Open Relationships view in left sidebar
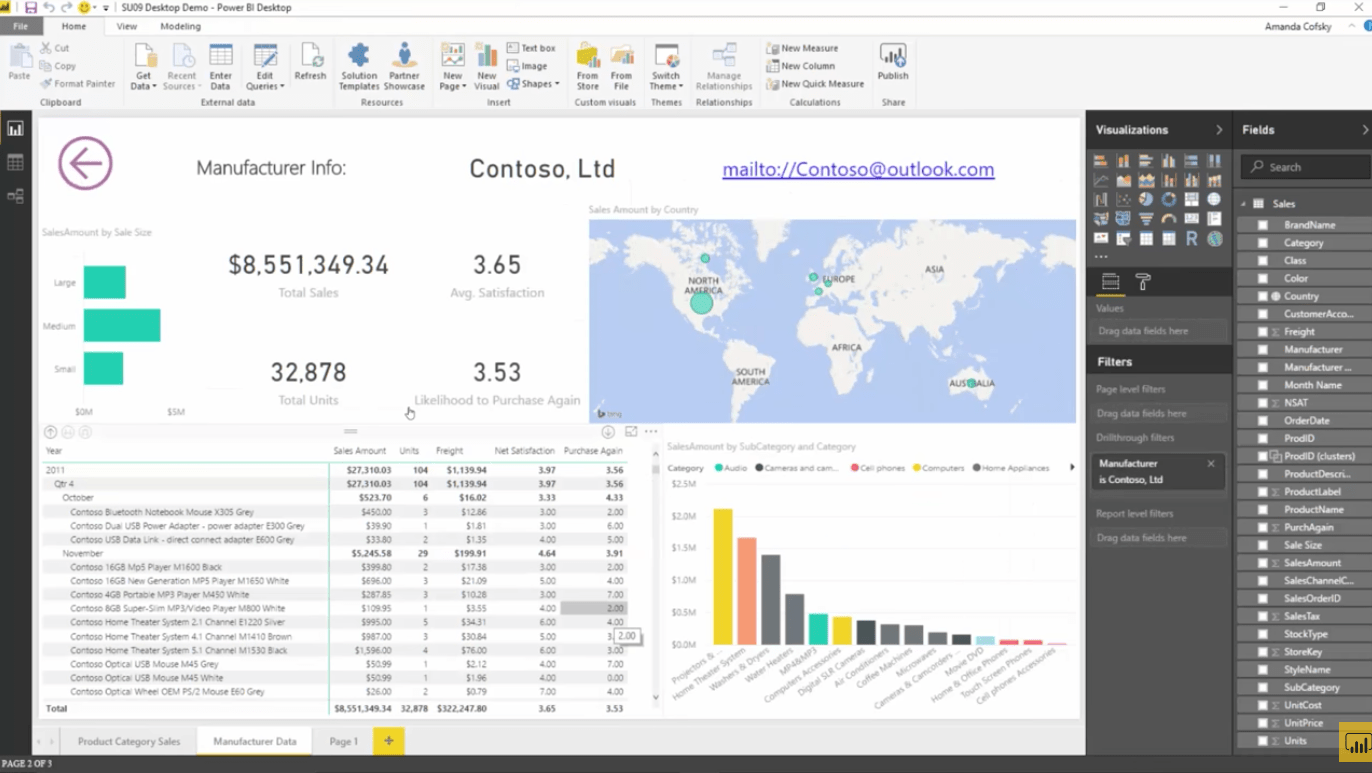The height and width of the screenshot is (773, 1372). click(15, 196)
